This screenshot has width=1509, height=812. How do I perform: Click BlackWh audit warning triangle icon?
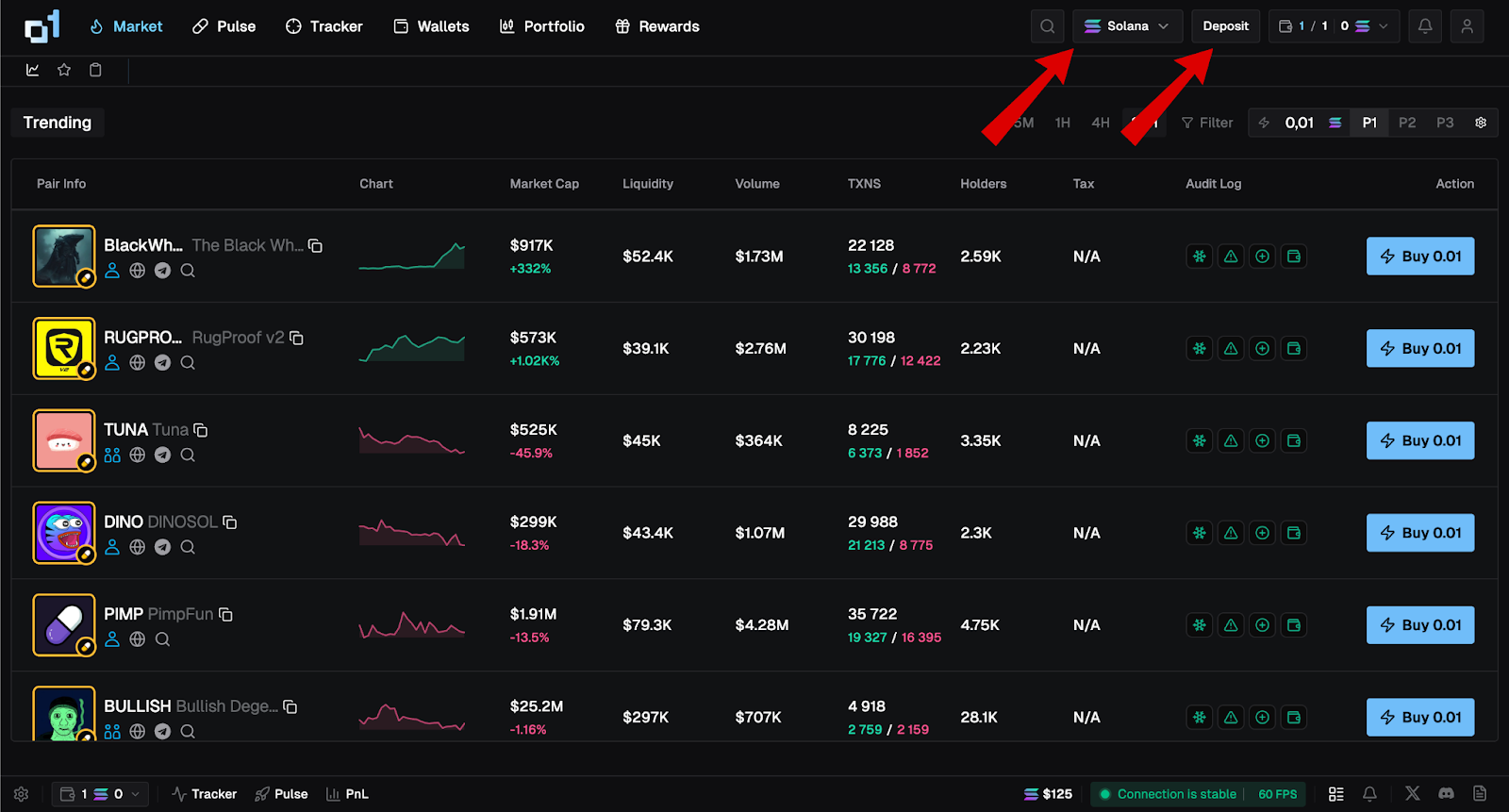(1231, 257)
